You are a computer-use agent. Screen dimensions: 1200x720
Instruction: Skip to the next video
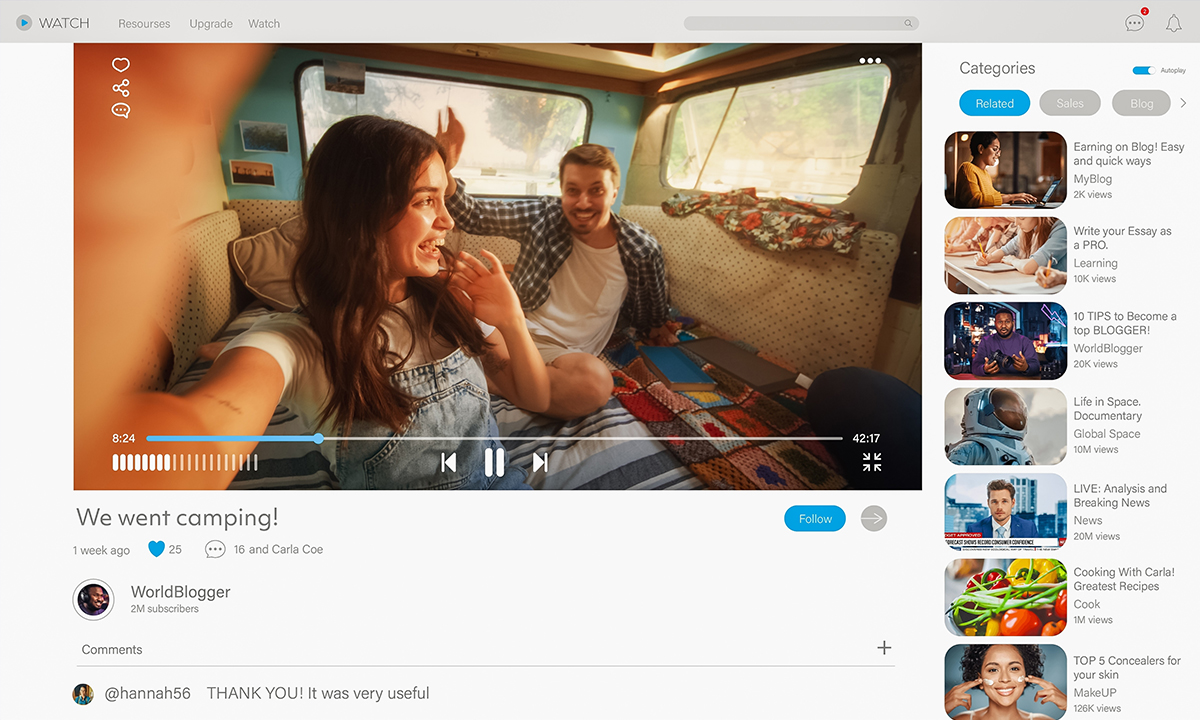pos(540,462)
